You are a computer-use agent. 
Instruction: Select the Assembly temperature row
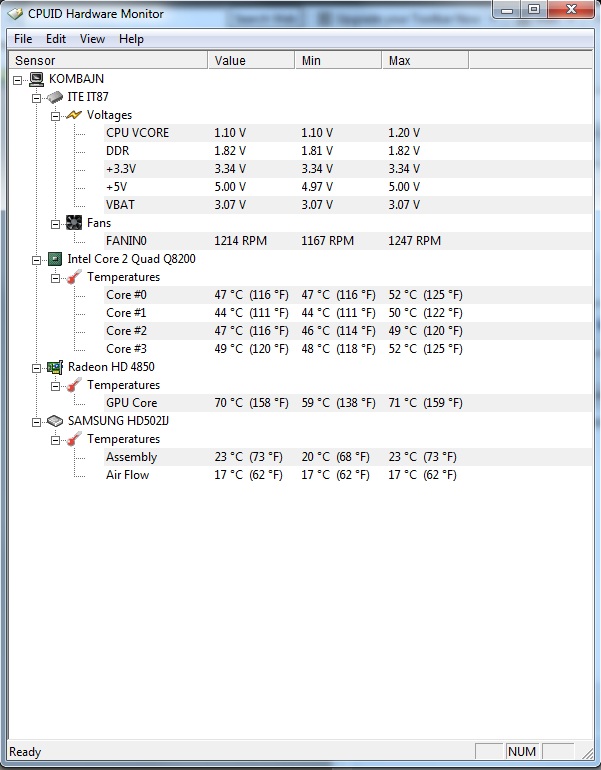[x=348, y=457]
